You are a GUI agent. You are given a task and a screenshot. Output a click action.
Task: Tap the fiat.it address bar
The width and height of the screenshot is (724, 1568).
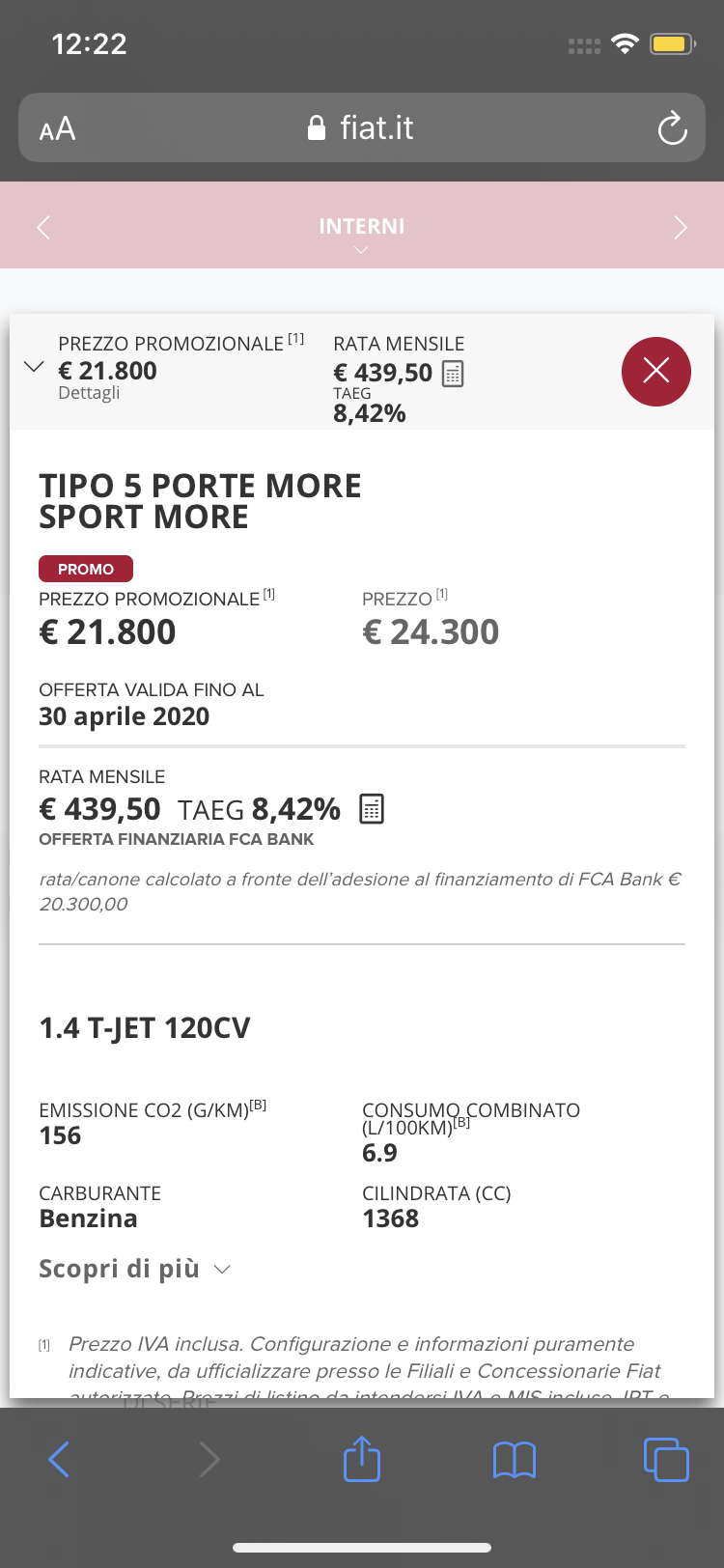361,127
